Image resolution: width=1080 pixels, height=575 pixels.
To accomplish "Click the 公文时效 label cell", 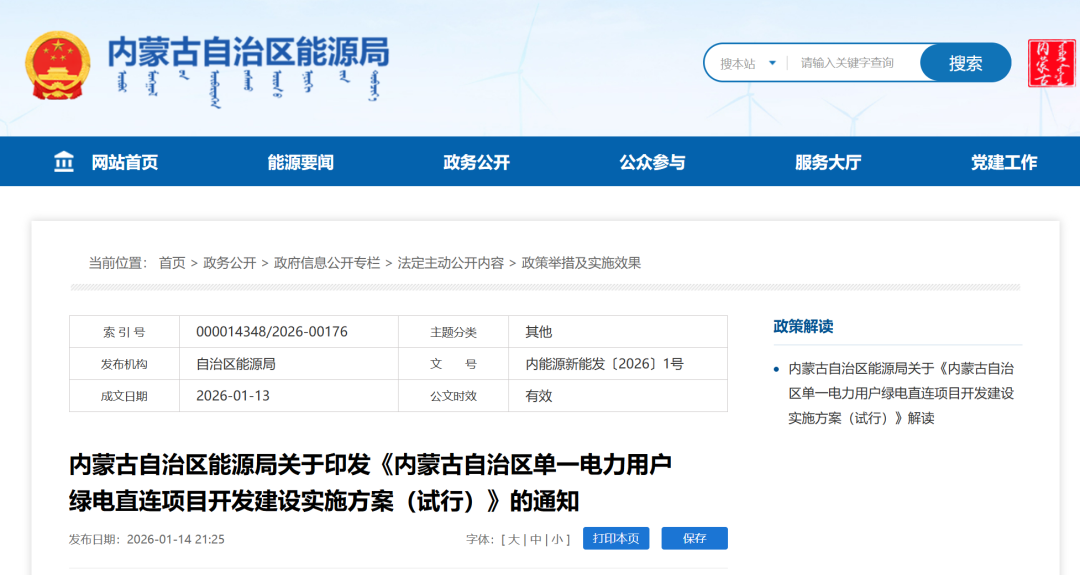I will [453, 396].
